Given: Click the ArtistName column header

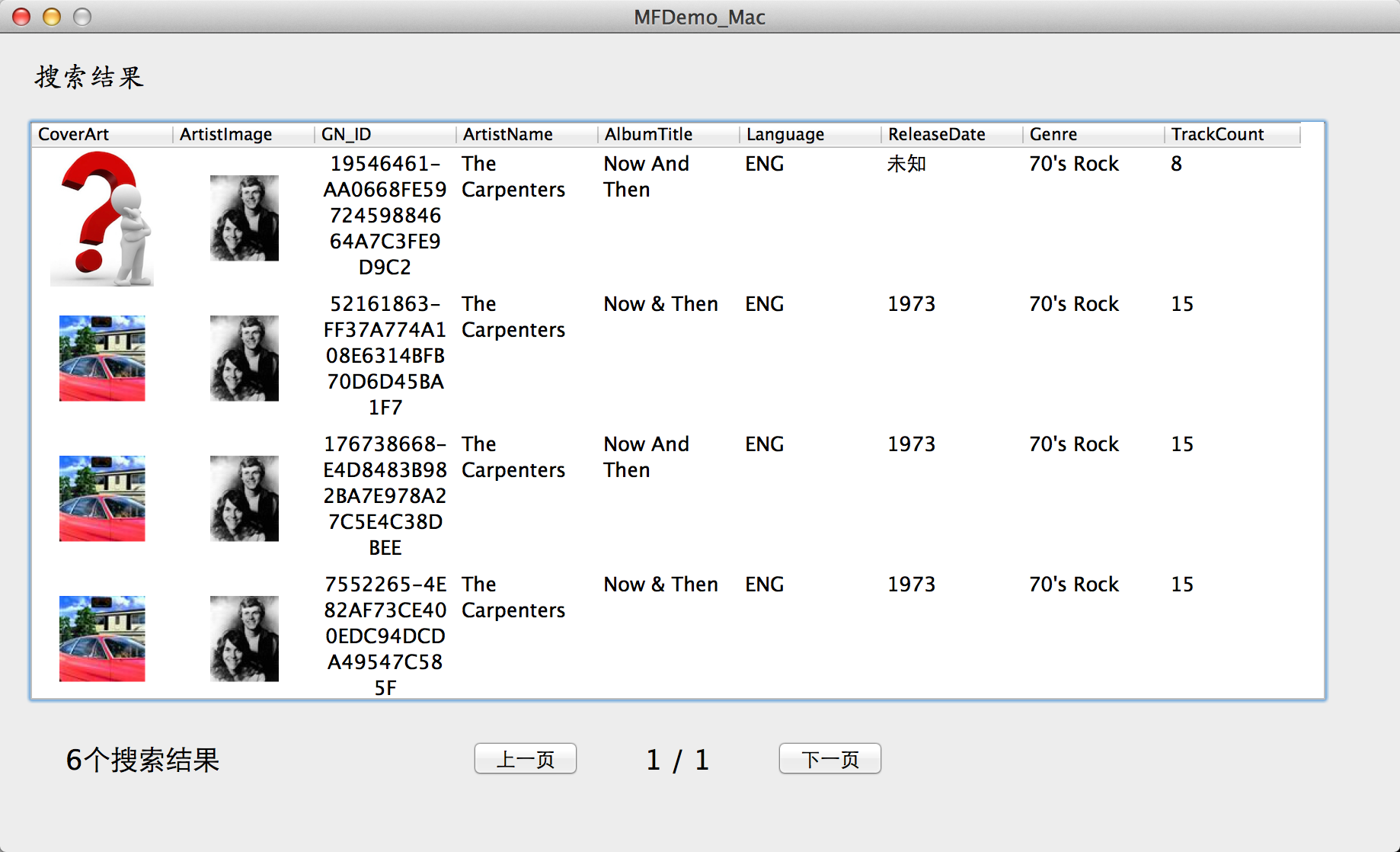Looking at the screenshot, I should (x=527, y=134).
